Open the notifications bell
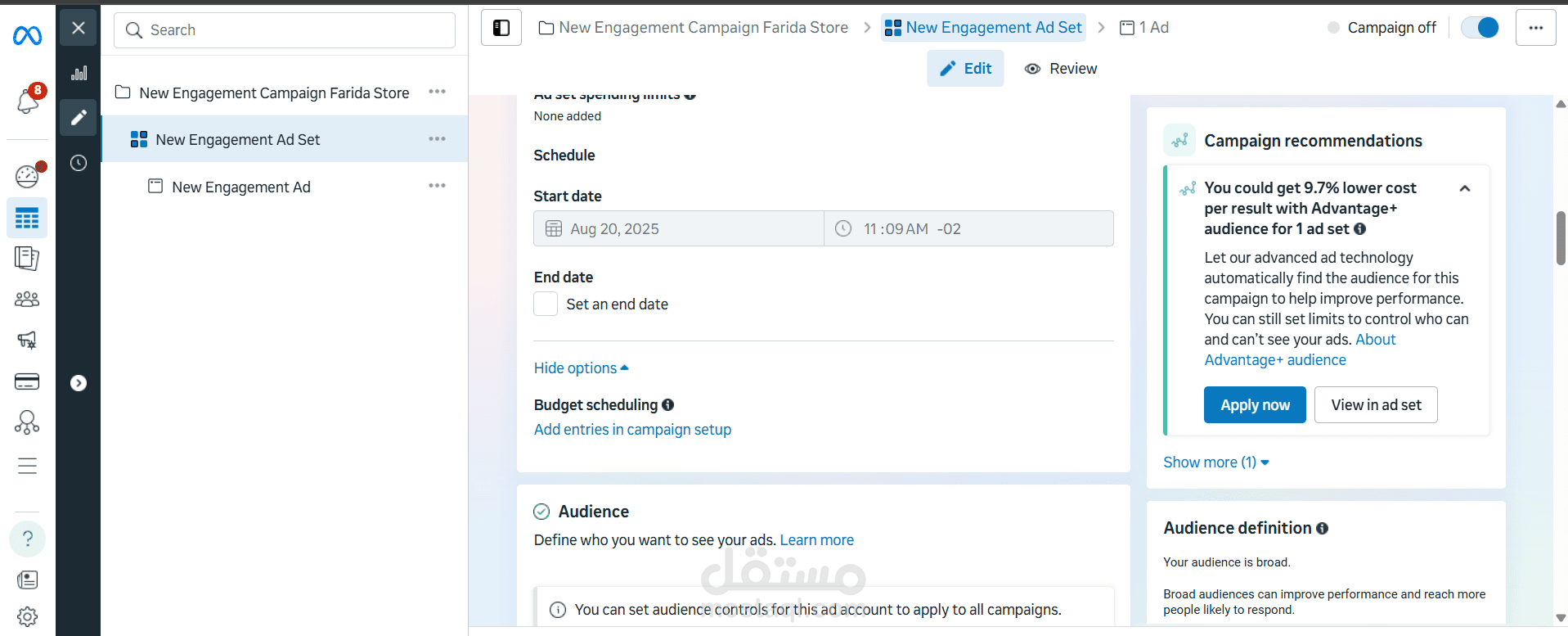 coord(27,101)
